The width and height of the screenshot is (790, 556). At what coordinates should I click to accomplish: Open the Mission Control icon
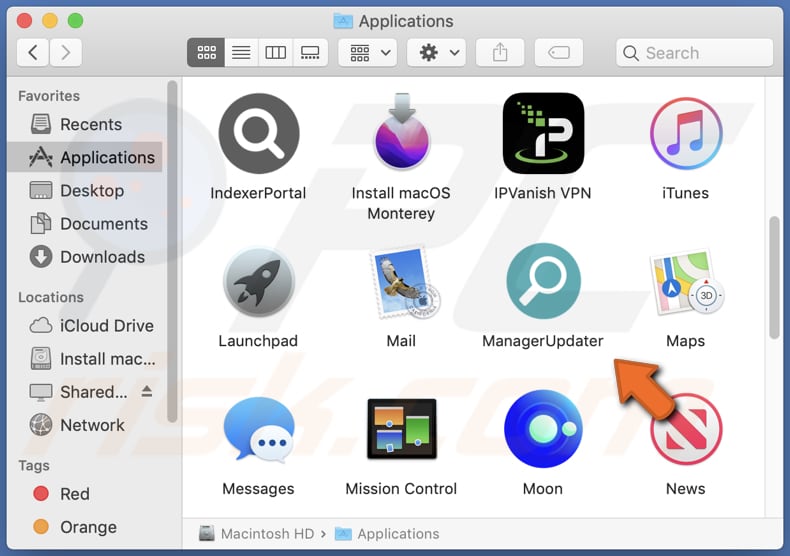[402, 429]
